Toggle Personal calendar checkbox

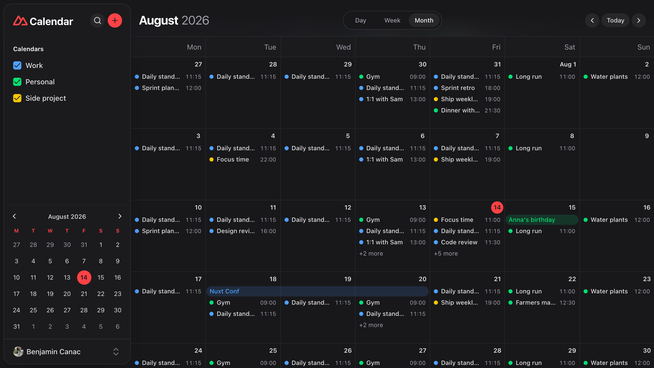(17, 82)
